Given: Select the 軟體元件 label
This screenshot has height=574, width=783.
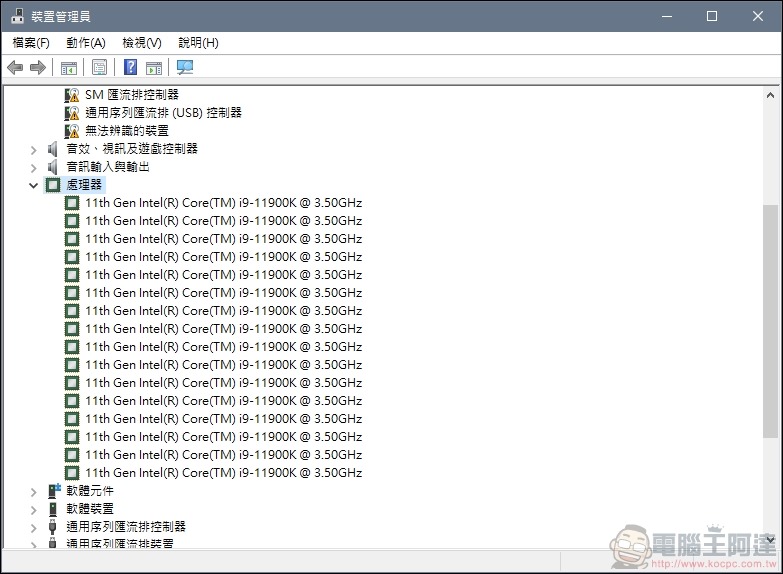Looking at the screenshot, I should [90, 491].
